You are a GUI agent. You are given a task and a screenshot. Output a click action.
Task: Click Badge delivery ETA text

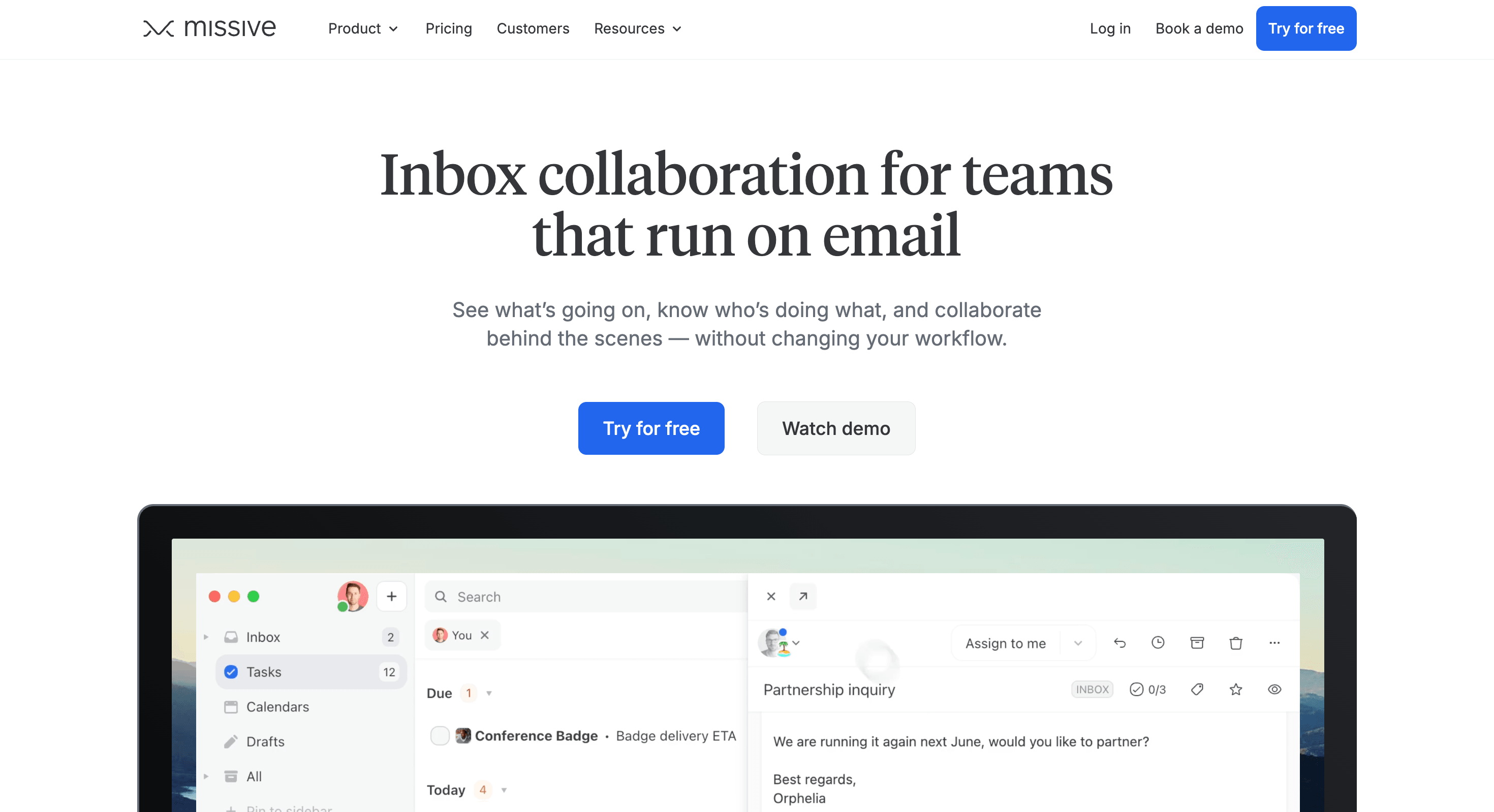(x=676, y=735)
